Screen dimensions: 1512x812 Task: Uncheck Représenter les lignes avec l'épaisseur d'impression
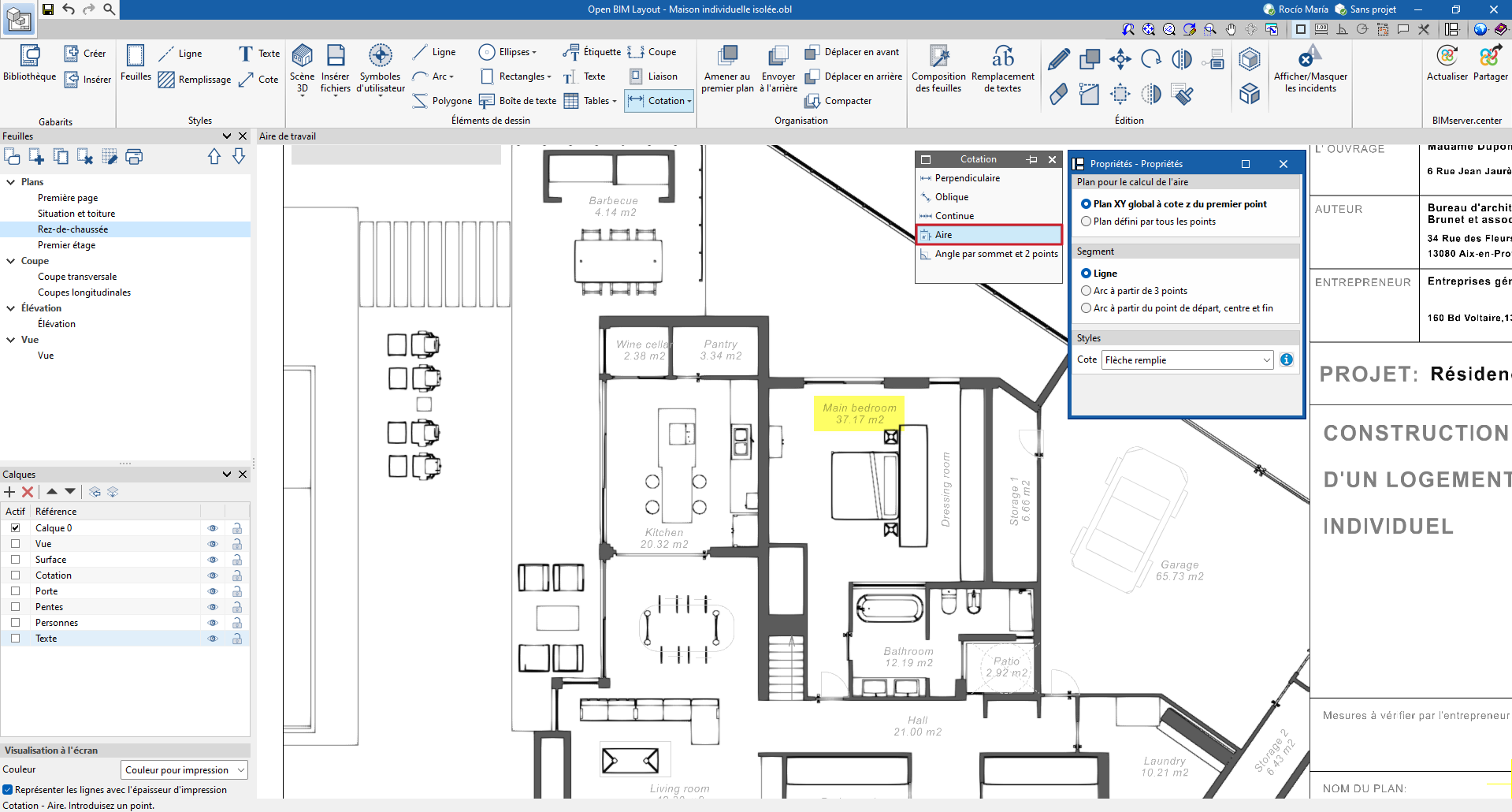[8, 789]
